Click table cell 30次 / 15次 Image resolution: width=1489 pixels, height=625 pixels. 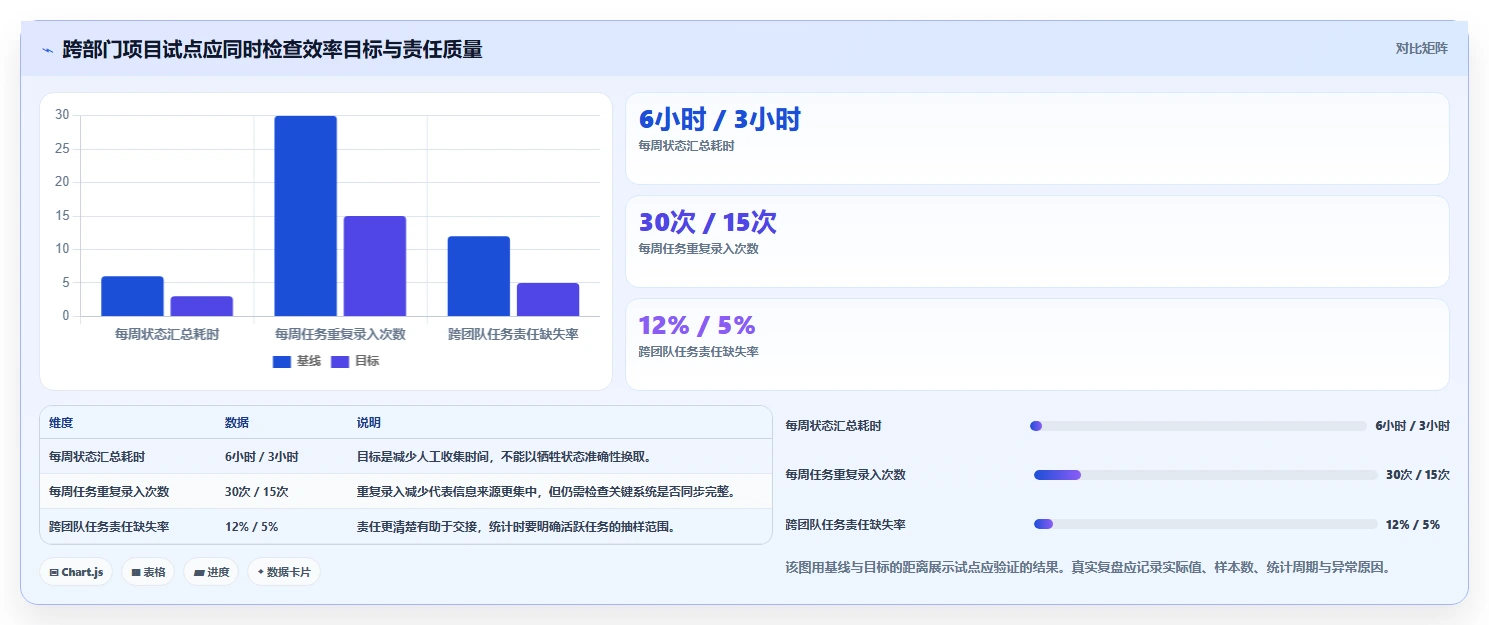click(257, 492)
